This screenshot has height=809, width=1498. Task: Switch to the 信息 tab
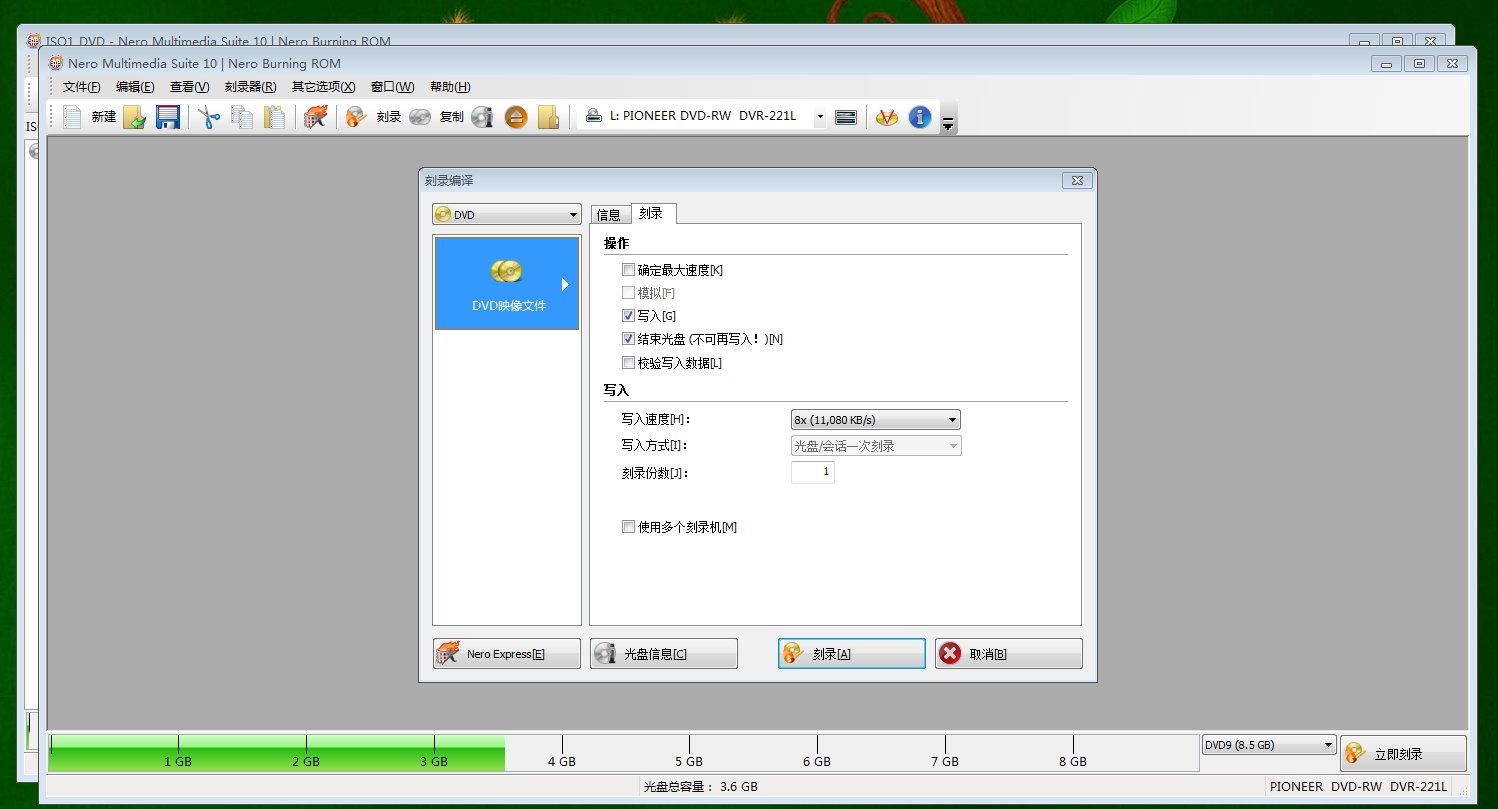(x=608, y=213)
